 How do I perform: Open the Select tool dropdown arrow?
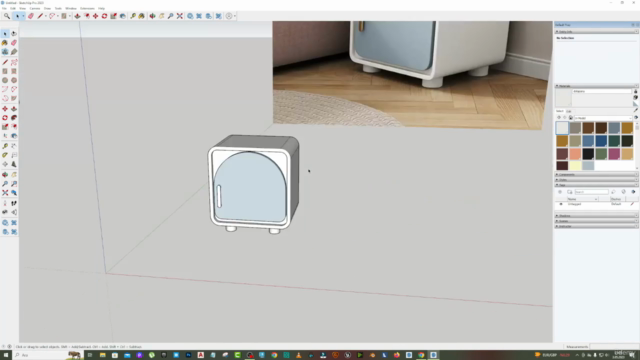point(23,16)
